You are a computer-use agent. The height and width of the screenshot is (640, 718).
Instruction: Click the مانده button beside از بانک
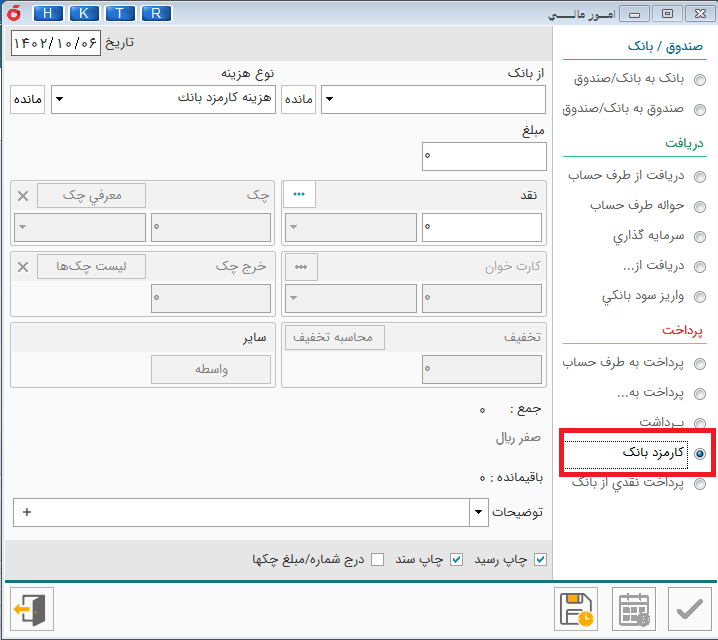coord(298,100)
